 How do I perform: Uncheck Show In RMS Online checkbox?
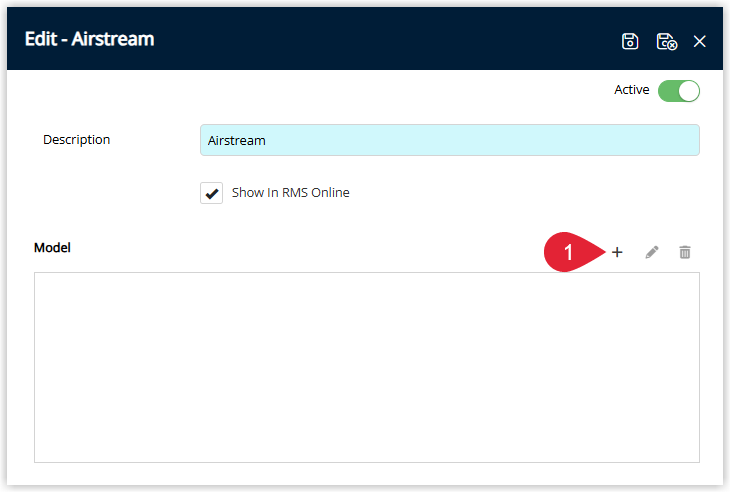[211, 193]
